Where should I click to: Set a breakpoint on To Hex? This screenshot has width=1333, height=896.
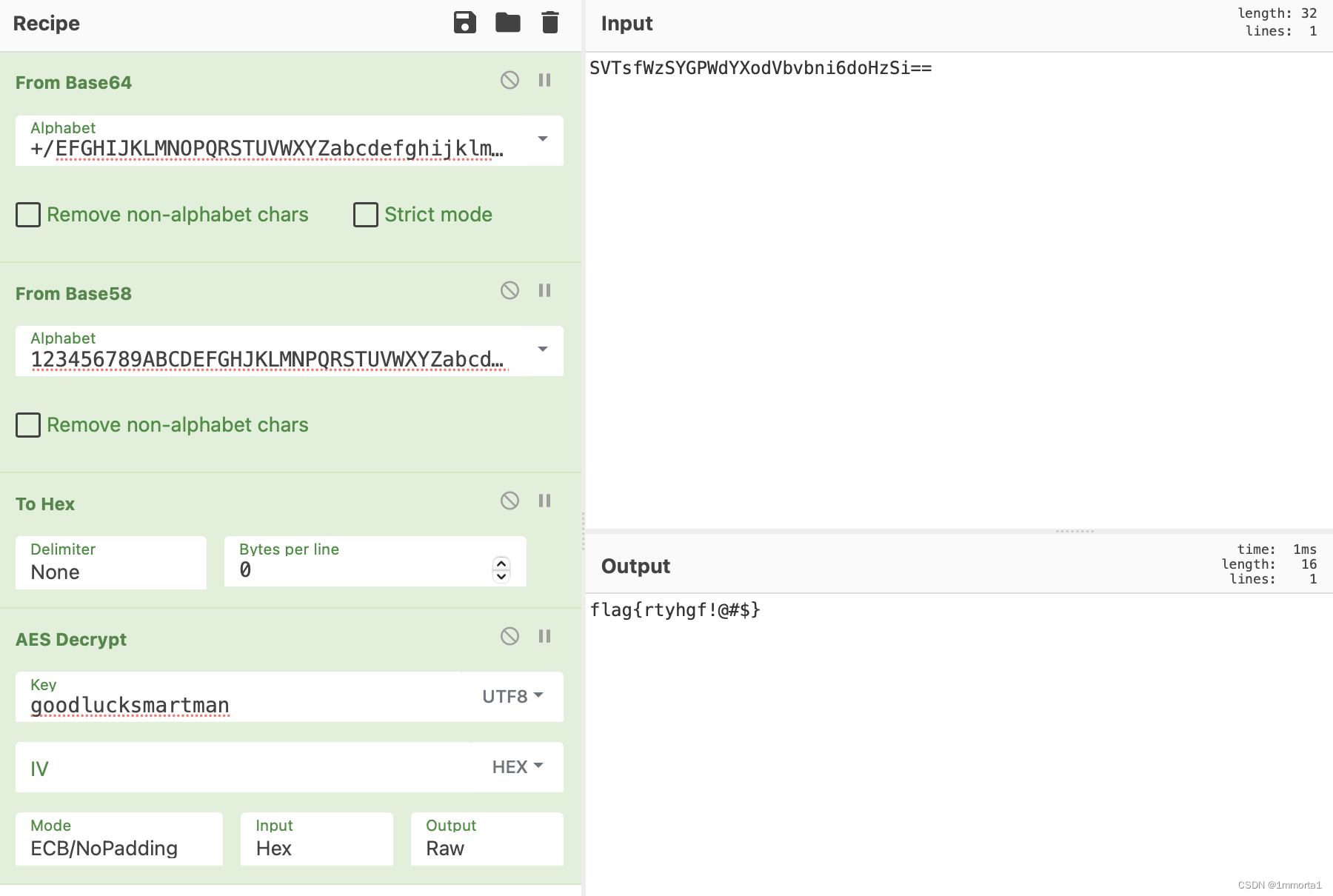coord(545,501)
